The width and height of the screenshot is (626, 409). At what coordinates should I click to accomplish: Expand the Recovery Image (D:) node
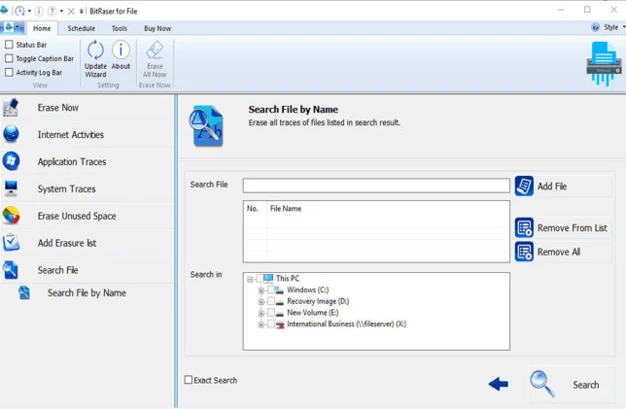point(261,302)
